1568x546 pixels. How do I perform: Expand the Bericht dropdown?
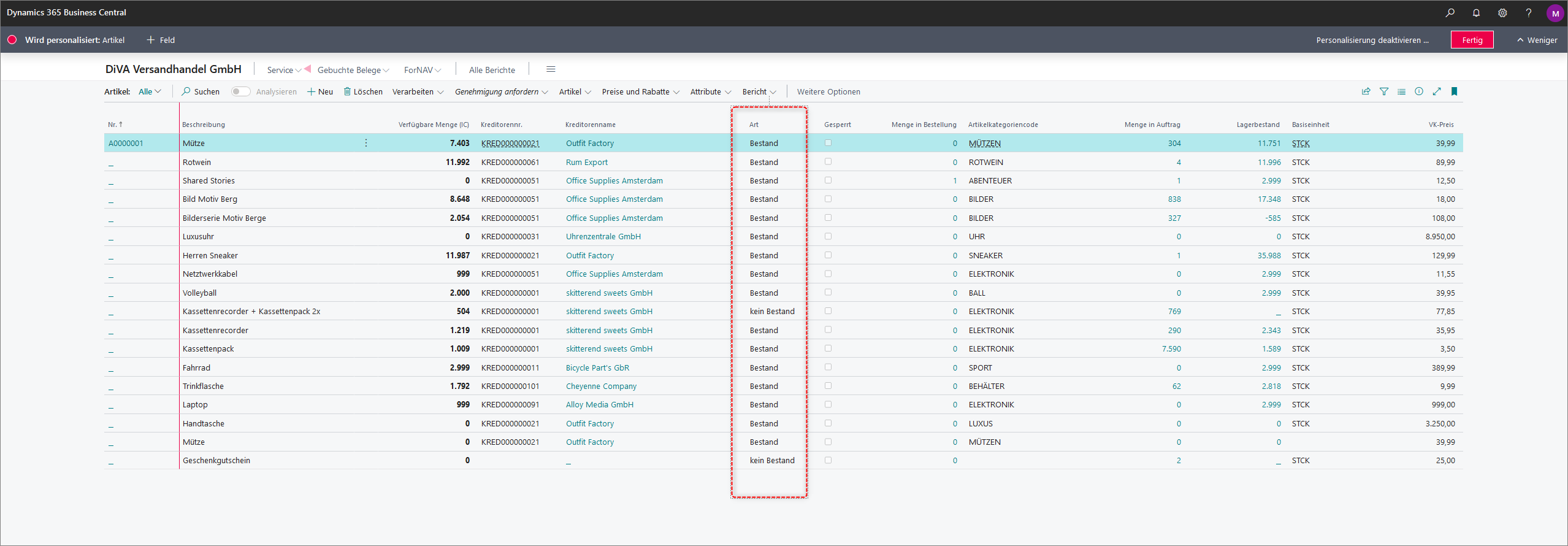[759, 91]
